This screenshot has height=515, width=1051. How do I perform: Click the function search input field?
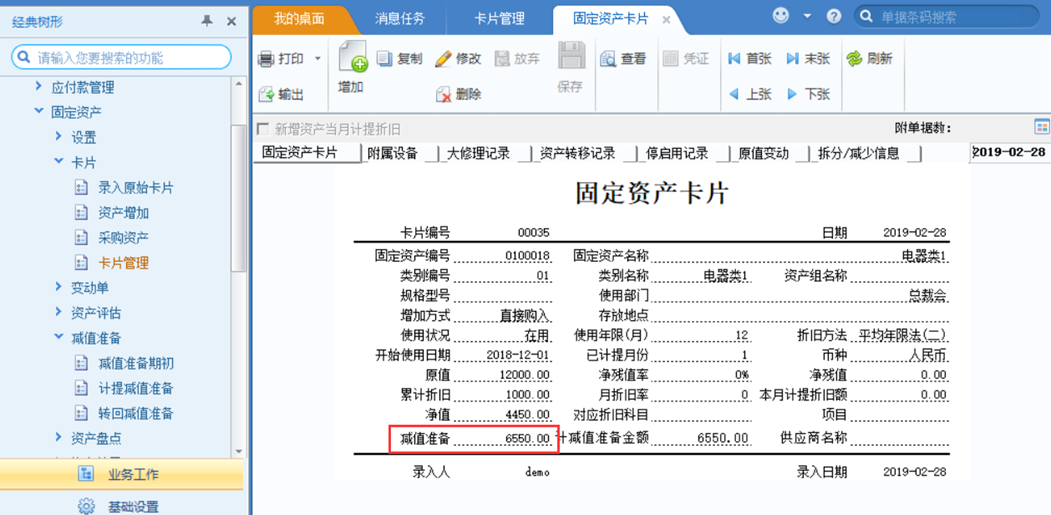pyautogui.click(x=128, y=58)
